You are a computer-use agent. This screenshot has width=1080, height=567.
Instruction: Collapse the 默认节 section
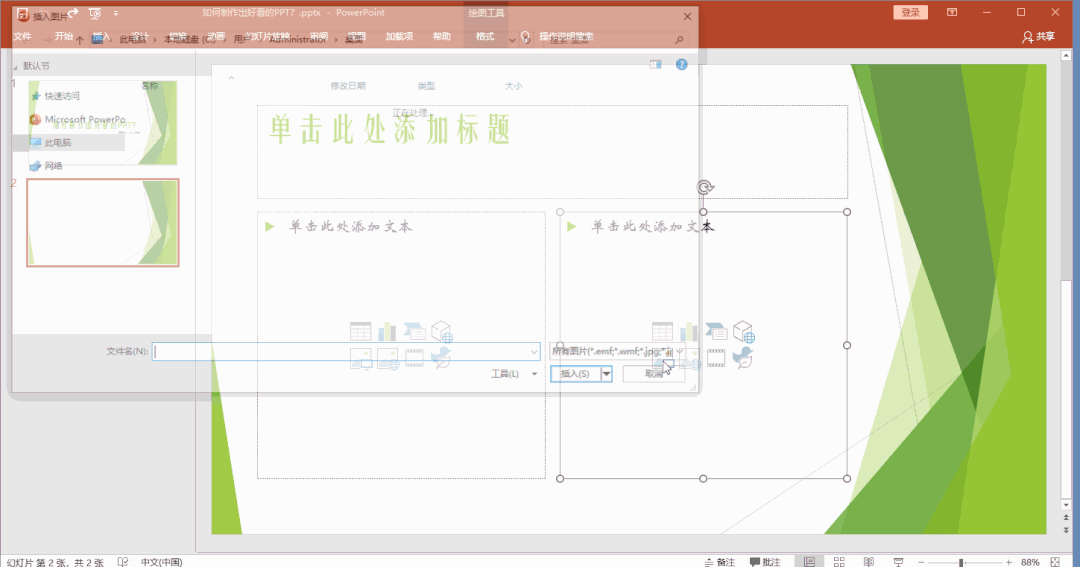click(15, 66)
